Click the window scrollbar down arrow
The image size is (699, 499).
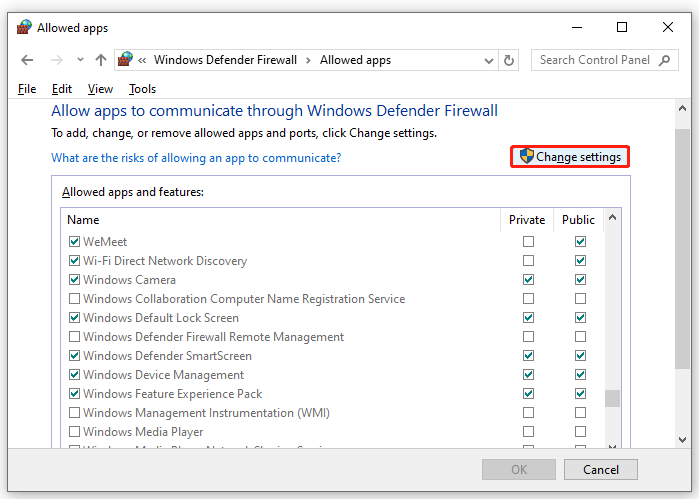click(x=682, y=440)
